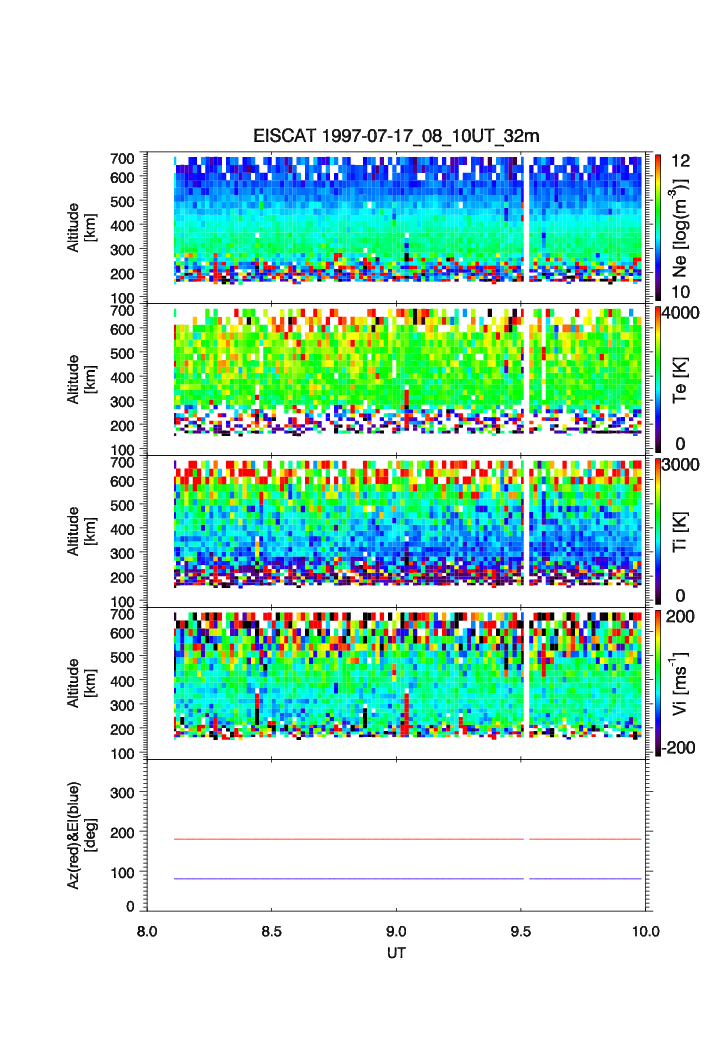Image resolution: width=708 pixels, height=1063 pixels.
Task: Click the 8.5 tick on UT axis
Action: tap(271, 931)
